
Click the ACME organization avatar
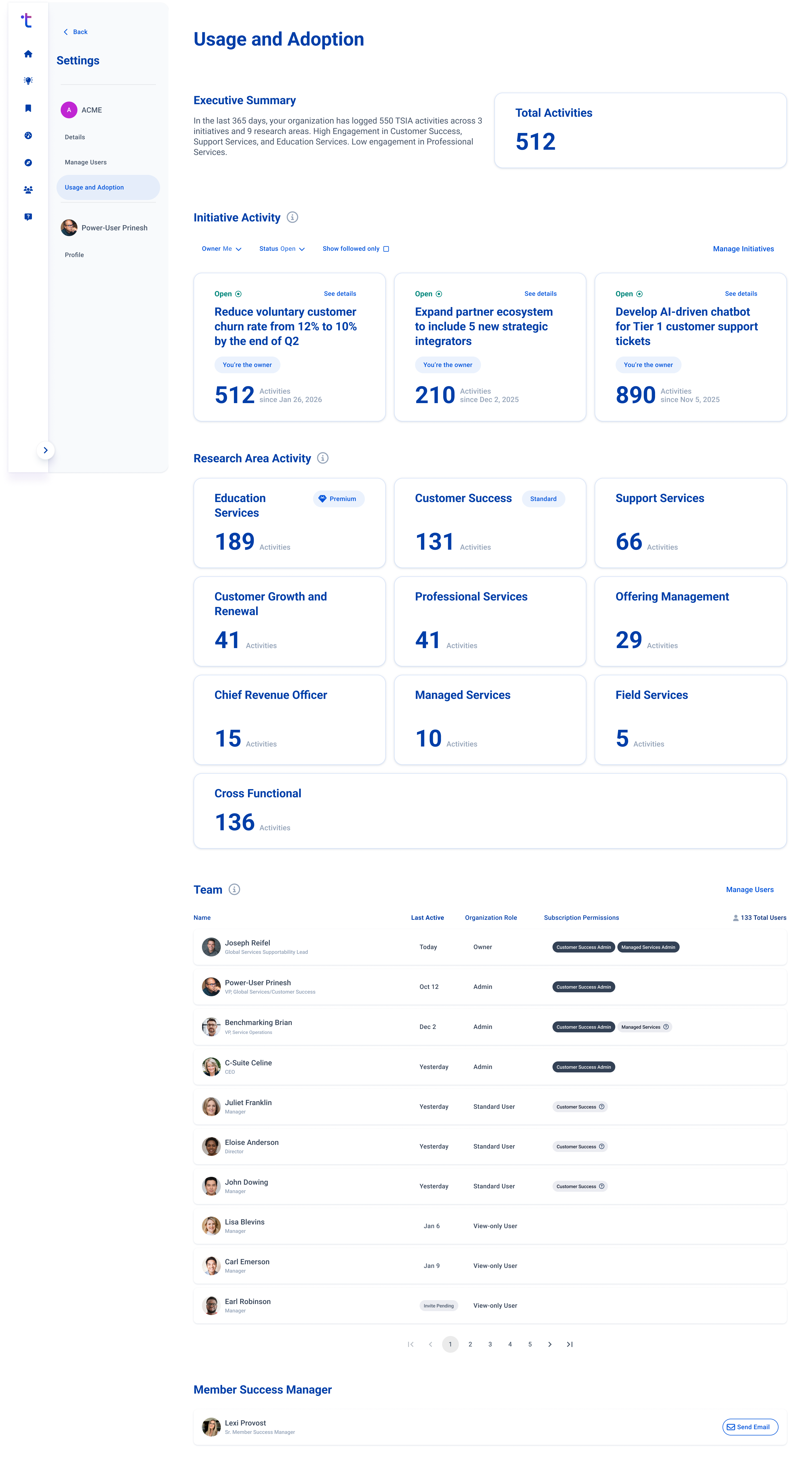pos(69,110)
